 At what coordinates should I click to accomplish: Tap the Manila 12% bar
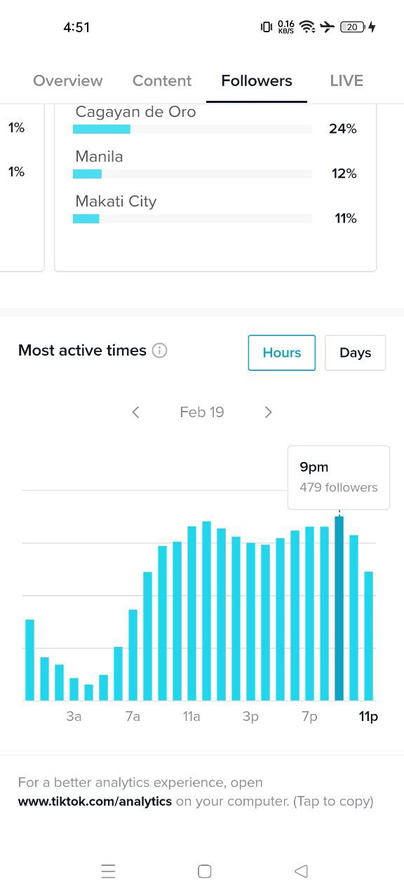[x=192, y=174]
